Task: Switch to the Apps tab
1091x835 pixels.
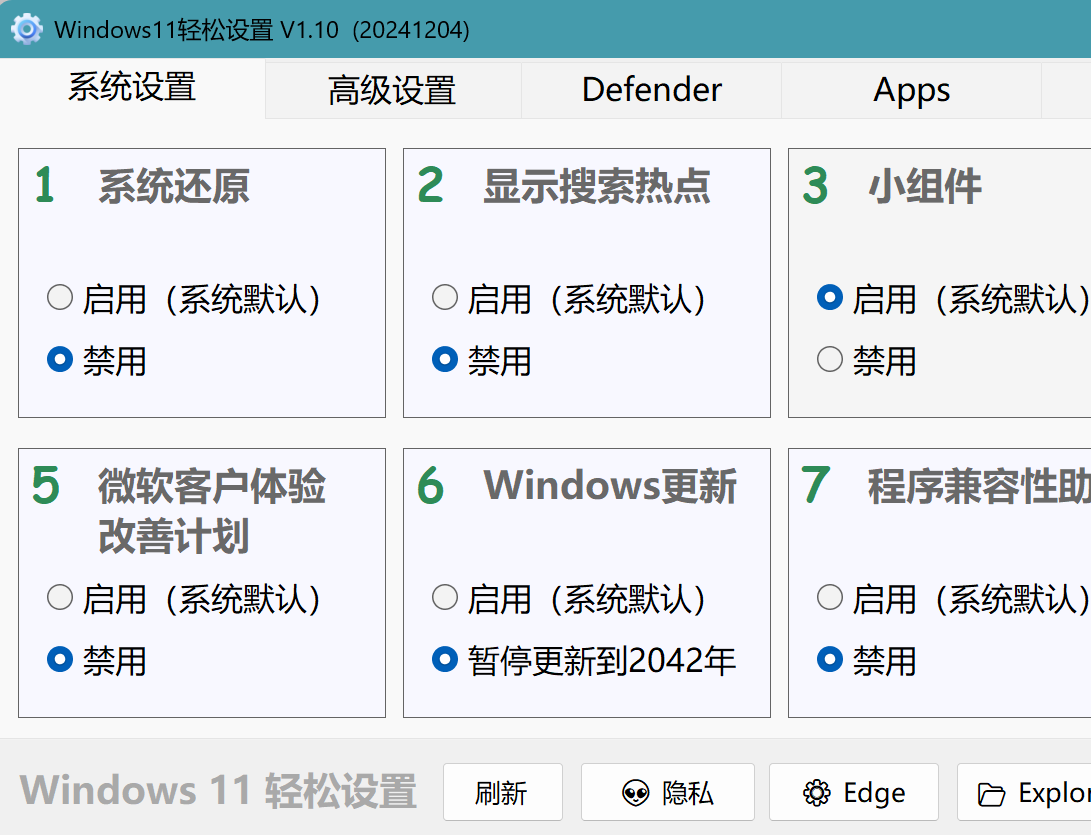Action: 911,90
